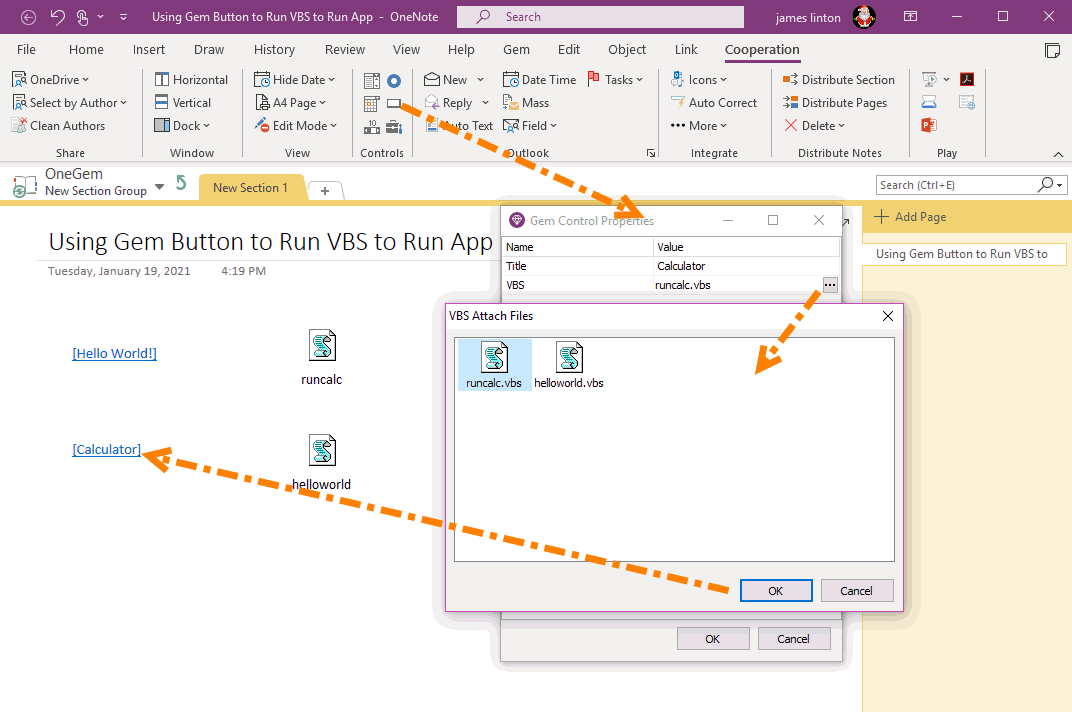Open the Tasks dropdown

(x=615, y=79)
